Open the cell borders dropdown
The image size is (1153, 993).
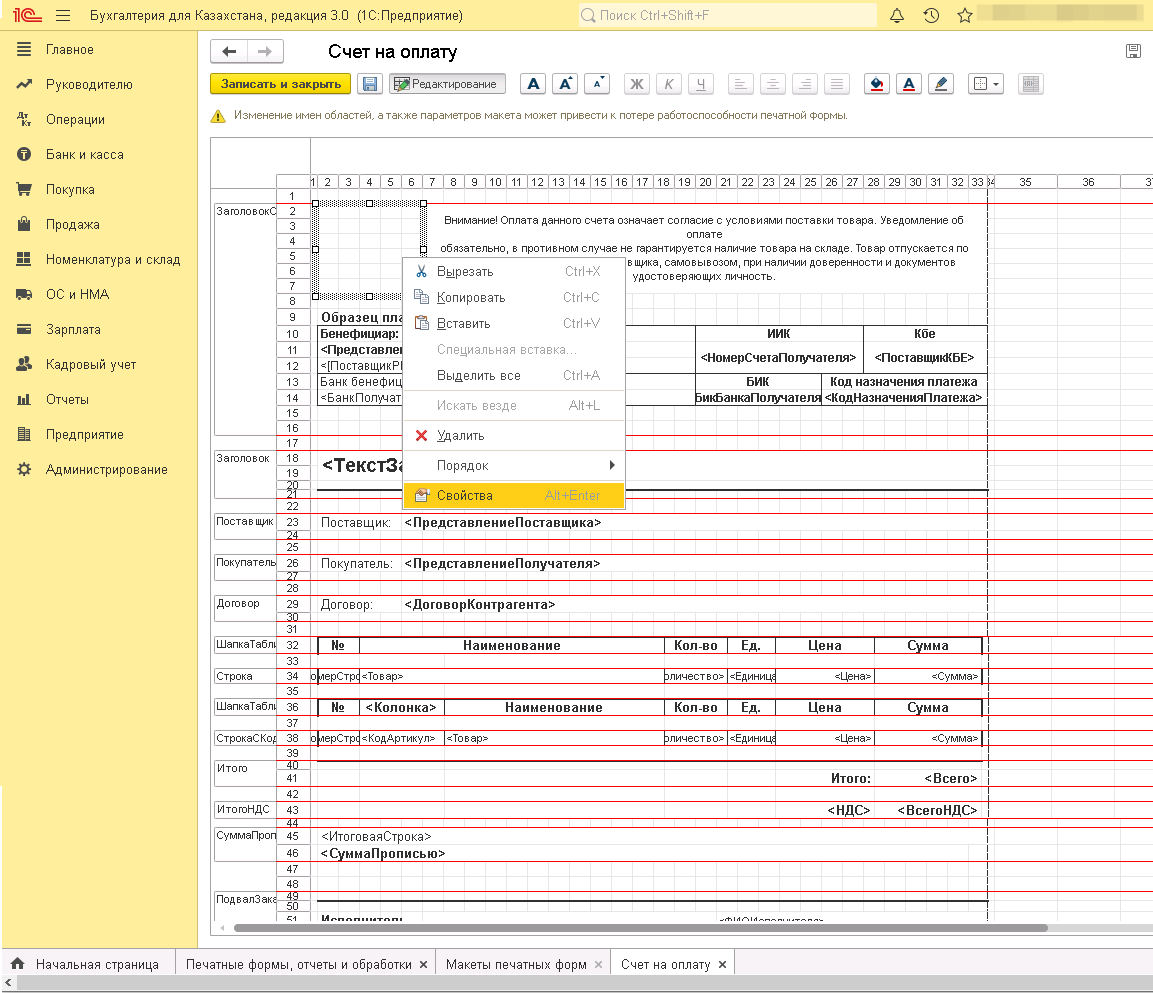(x=986, y=84)
